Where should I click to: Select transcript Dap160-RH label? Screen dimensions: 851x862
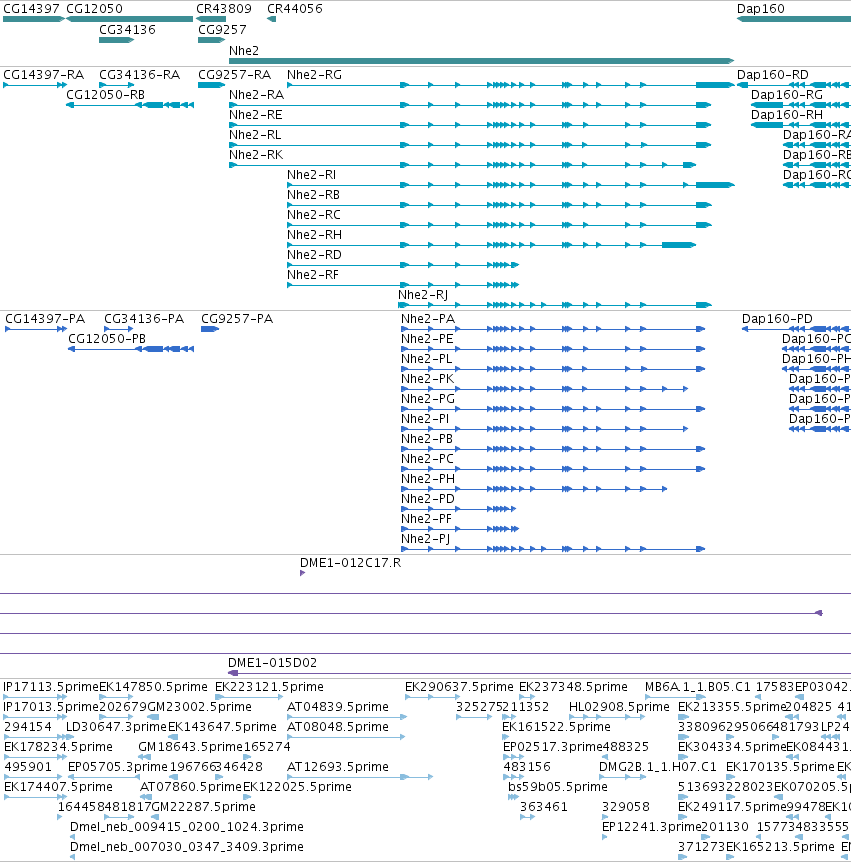pos(787,115)
